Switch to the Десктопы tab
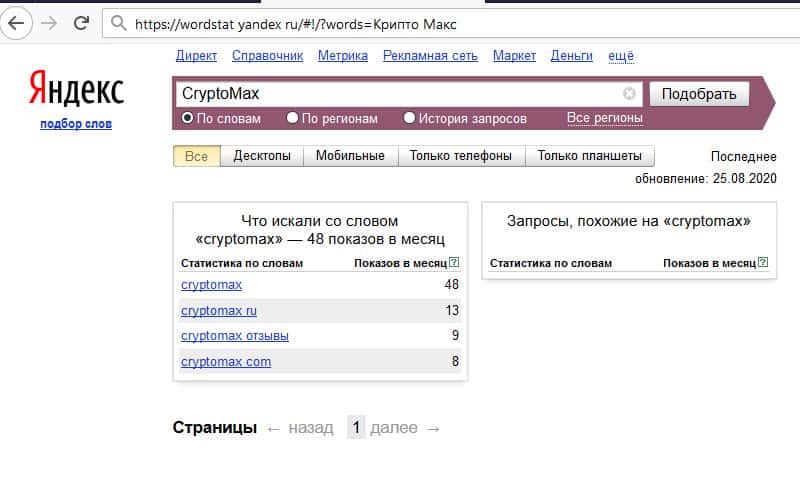This screenshot has height=486, width=800. click(x=262, y=156)
